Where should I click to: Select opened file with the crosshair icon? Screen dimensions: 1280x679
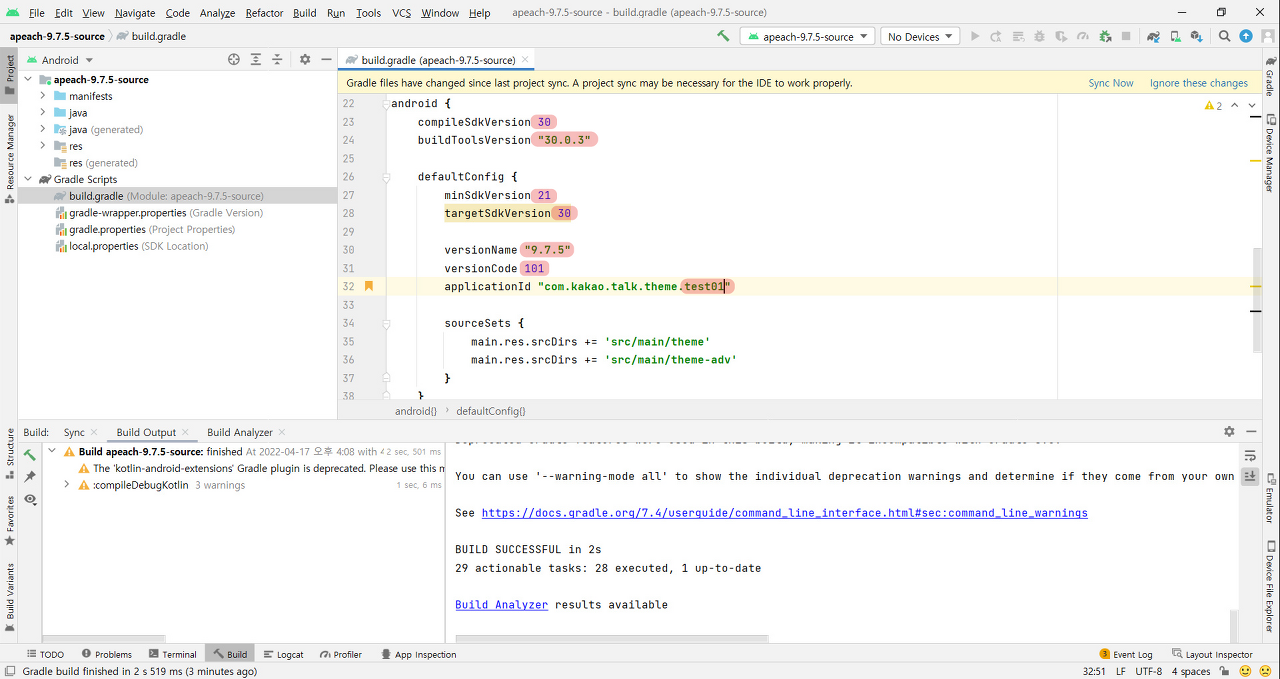[234, 59]
